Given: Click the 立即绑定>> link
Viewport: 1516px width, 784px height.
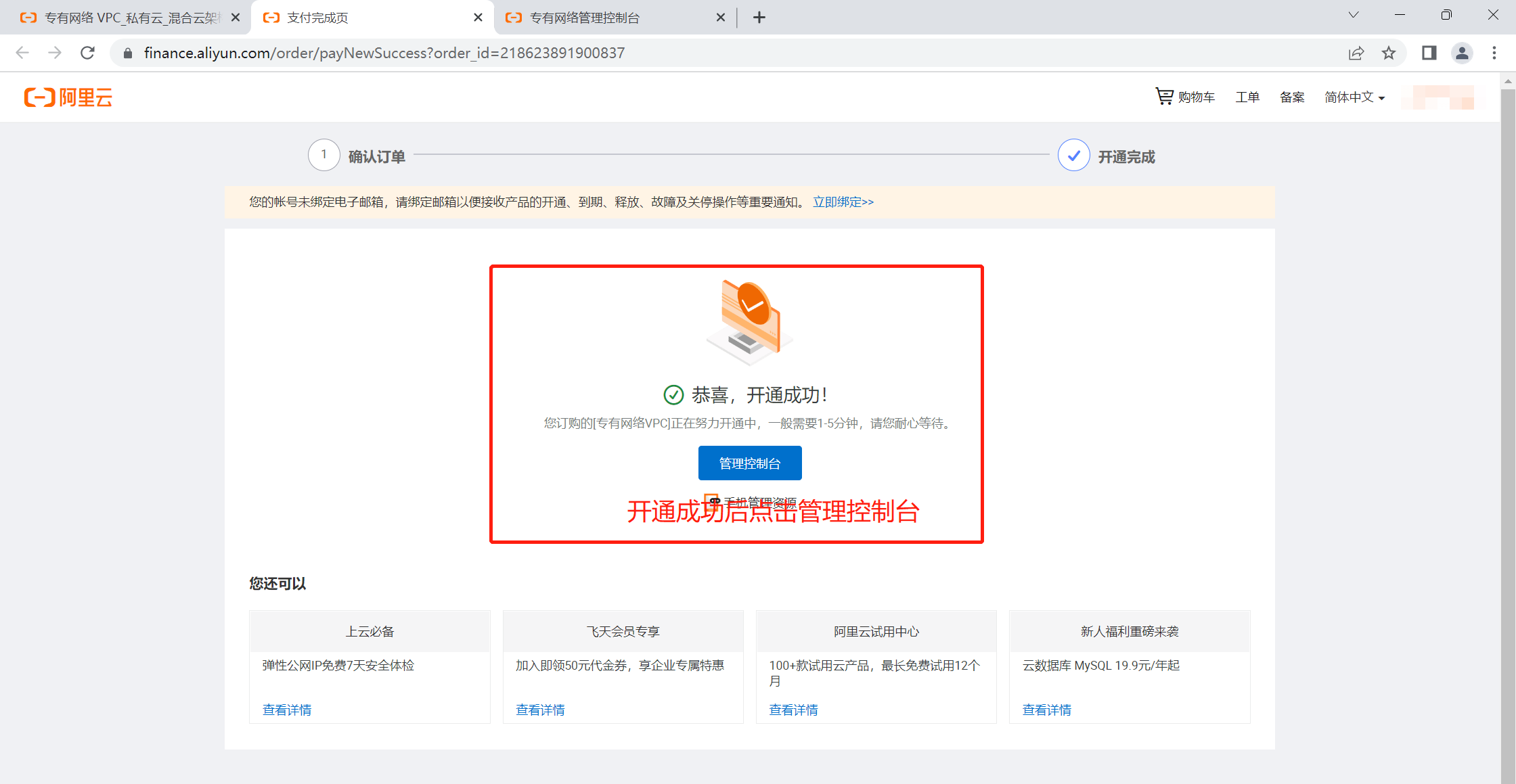Looking at the screenshot, I should pyautogui.click(x=843, y=202).
